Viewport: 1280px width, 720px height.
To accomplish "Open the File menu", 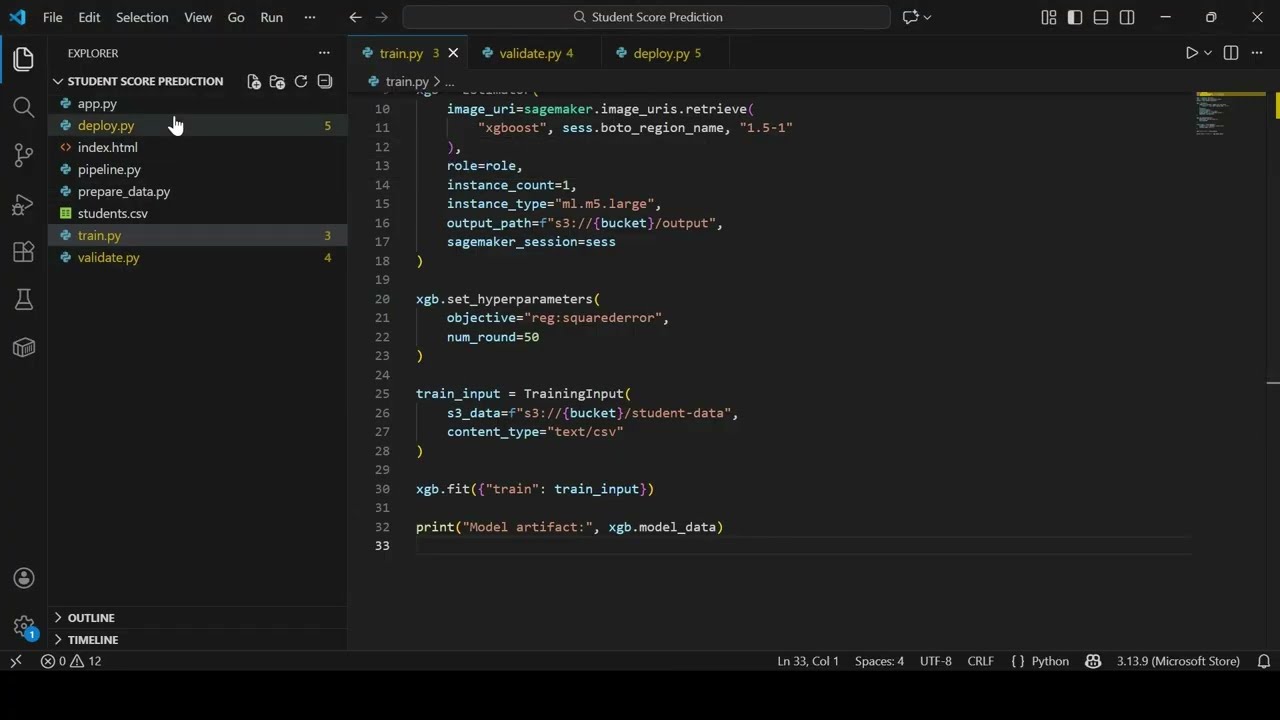I will tap(53, 17).
